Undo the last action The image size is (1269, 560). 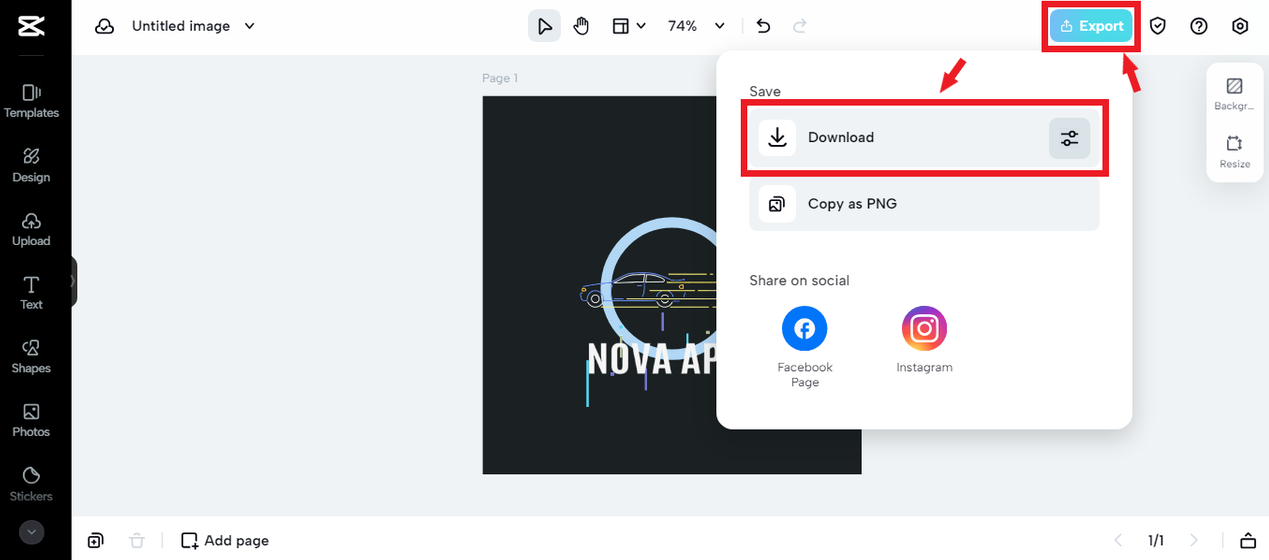(x=763, y=26)
